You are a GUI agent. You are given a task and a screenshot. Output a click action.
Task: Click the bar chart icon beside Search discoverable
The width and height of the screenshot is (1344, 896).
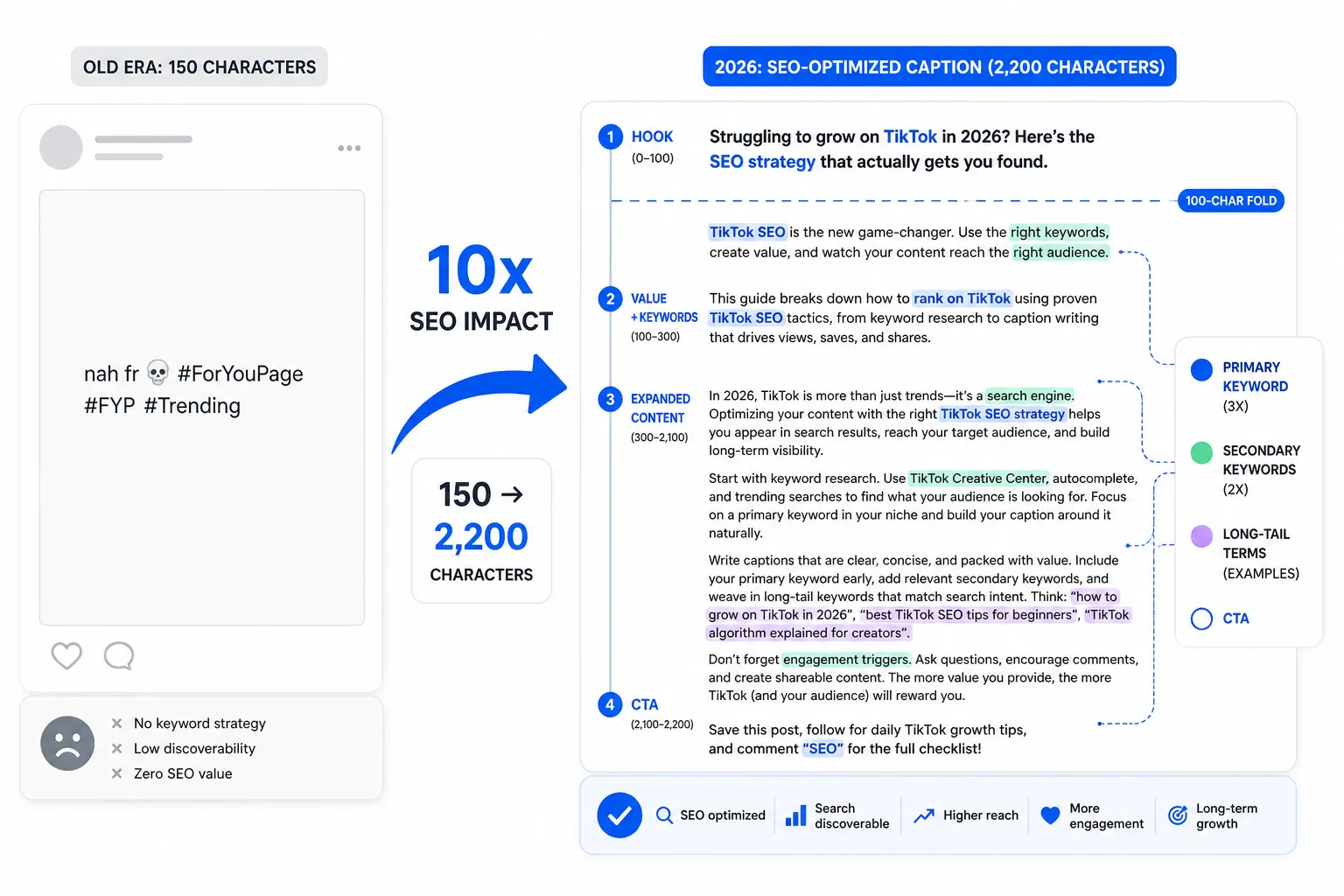tap(795, 815)
